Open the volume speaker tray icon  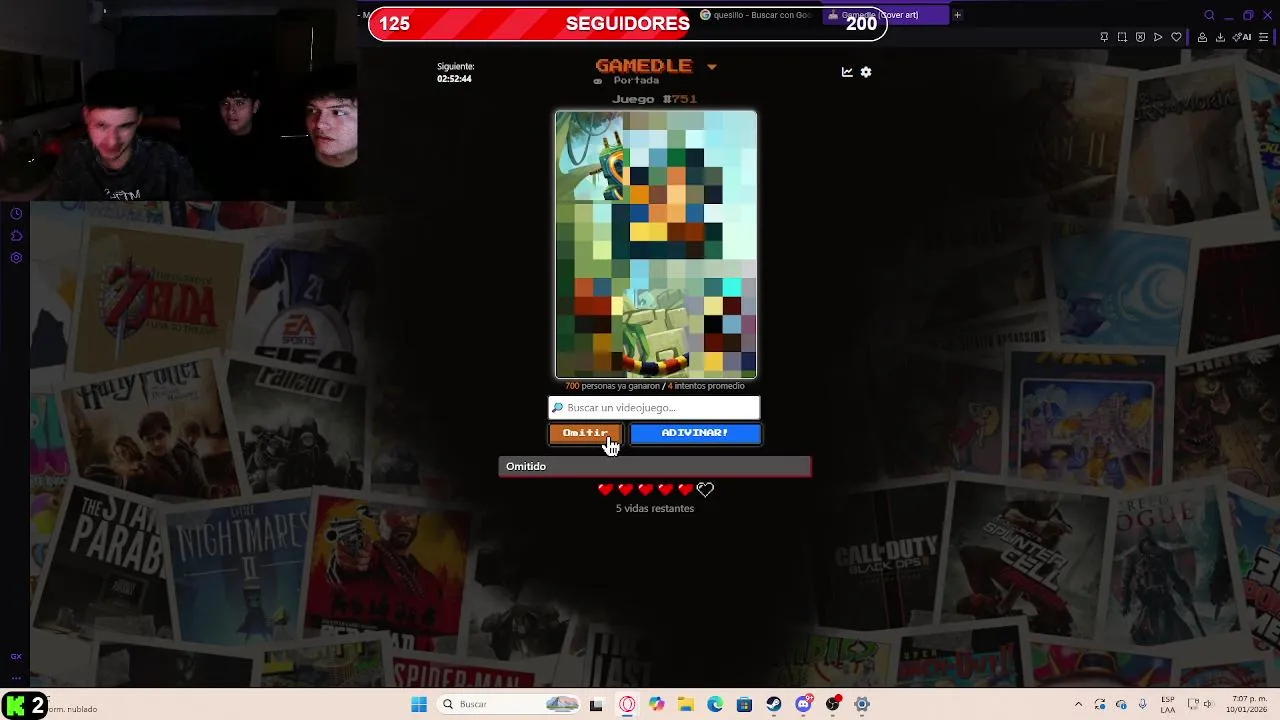tap(1208, 704)
